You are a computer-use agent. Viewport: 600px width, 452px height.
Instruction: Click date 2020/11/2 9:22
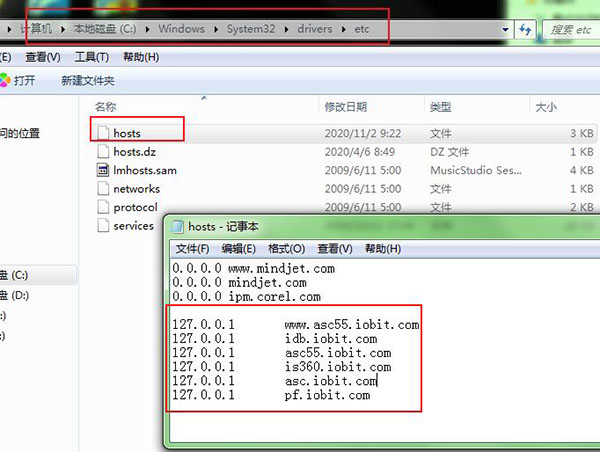click(363, 134)
